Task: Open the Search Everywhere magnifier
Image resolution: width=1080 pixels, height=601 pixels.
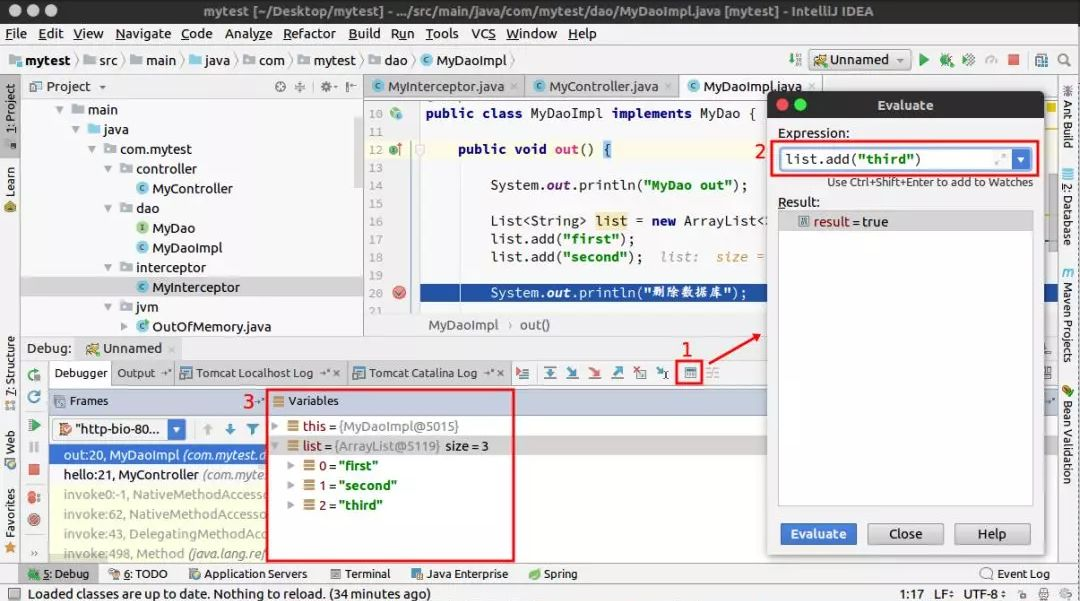Action: [x=1064, y=60]
